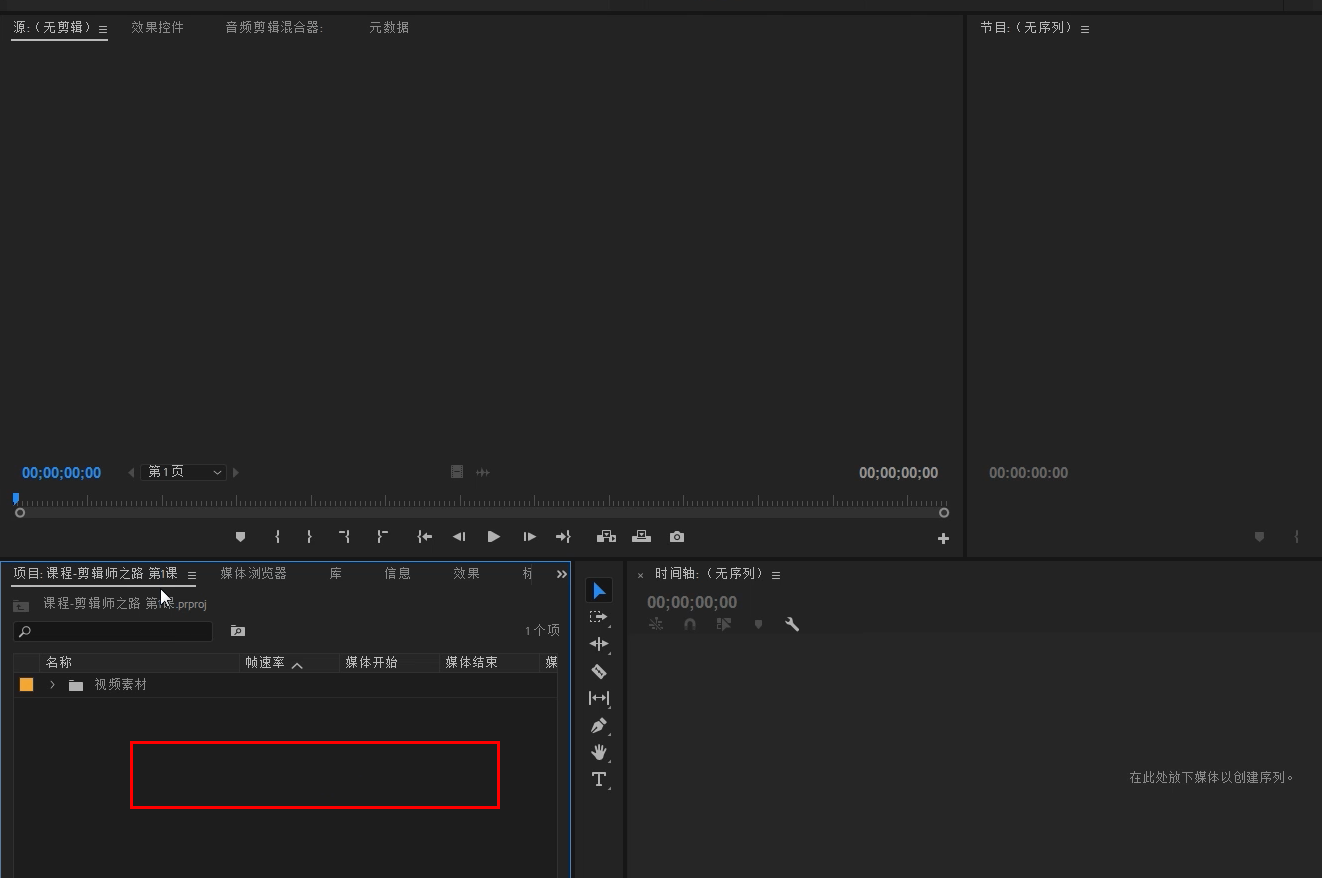
Task: Select the 视频素材 folder row
Action: (285, 685)
